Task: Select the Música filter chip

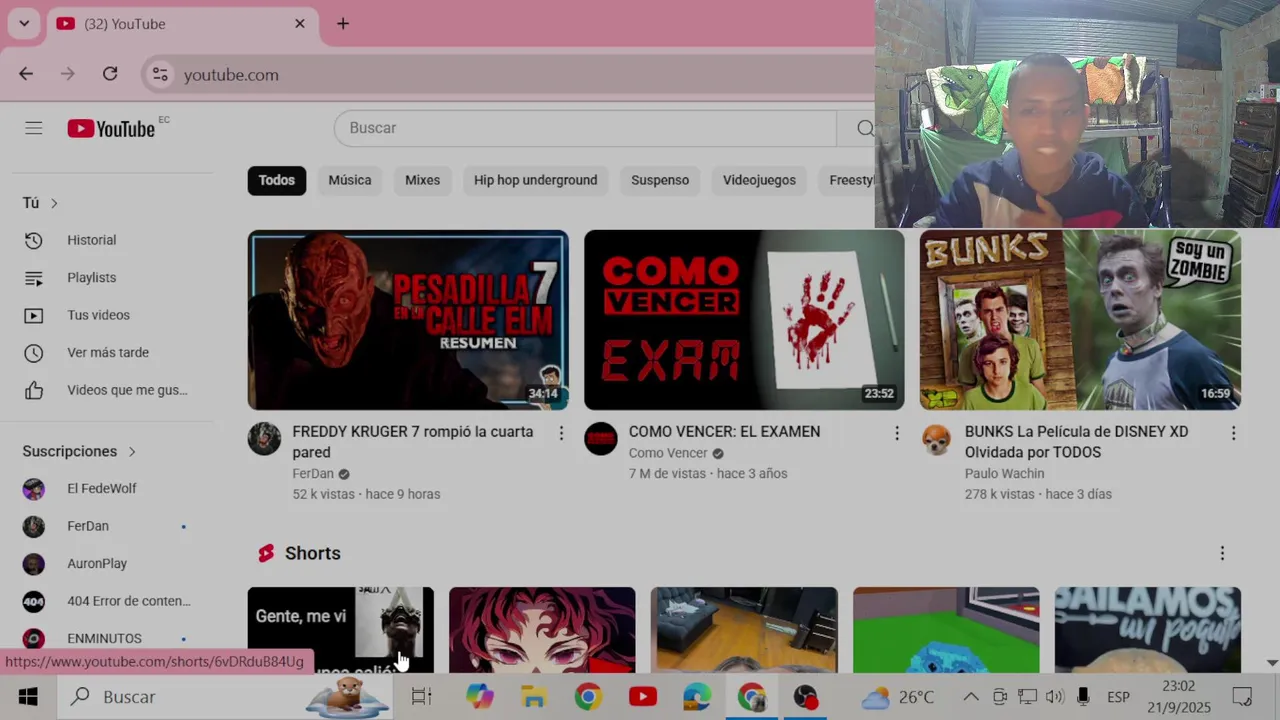Action: 350,180
